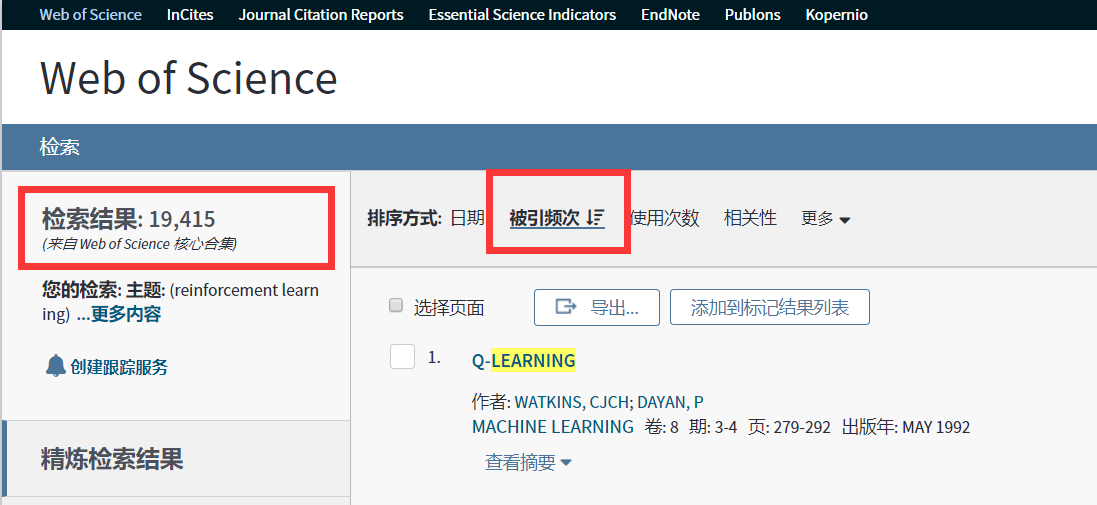Check the 选择页面 checkbox
Viewport: 1097px width, 505px height.
(x=396, y=306)
